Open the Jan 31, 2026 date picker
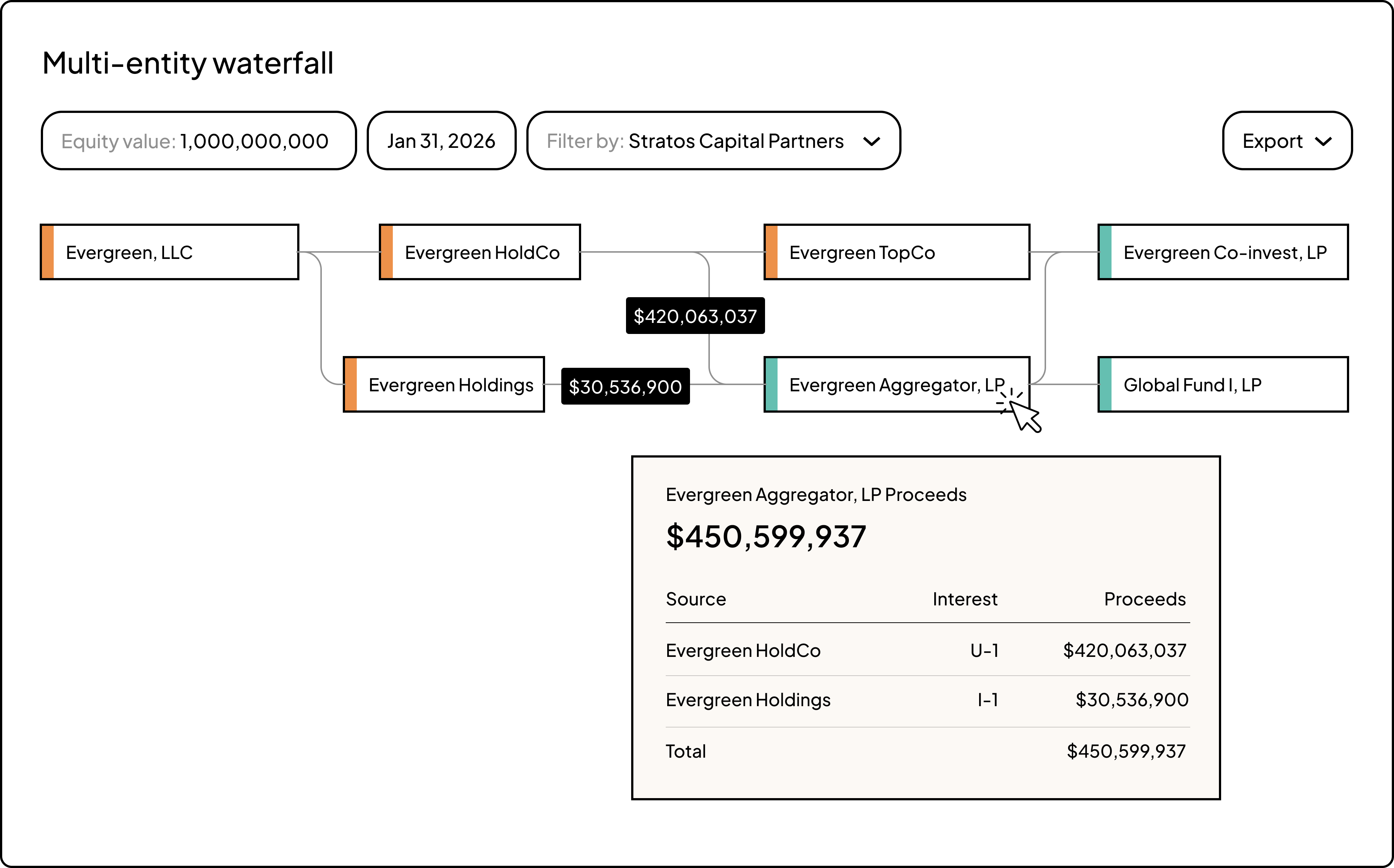Screen dimensions: 1394x868 (441, 140)
